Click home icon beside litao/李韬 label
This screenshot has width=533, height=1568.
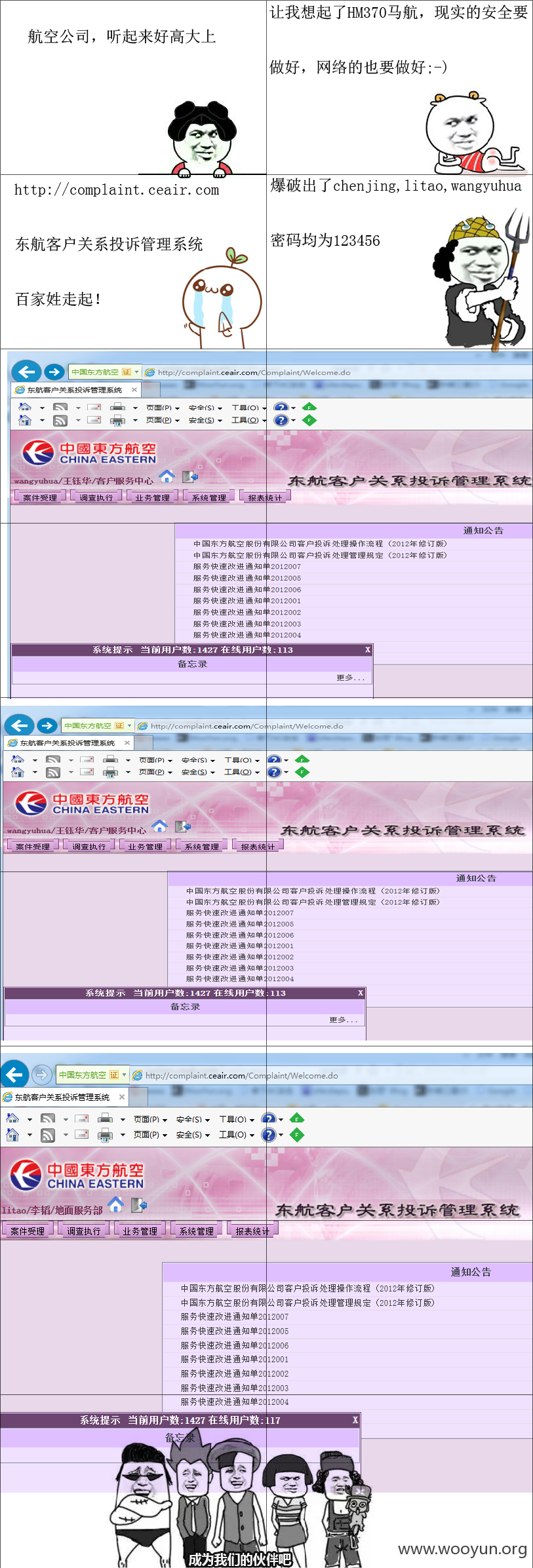pos(116,1204)
